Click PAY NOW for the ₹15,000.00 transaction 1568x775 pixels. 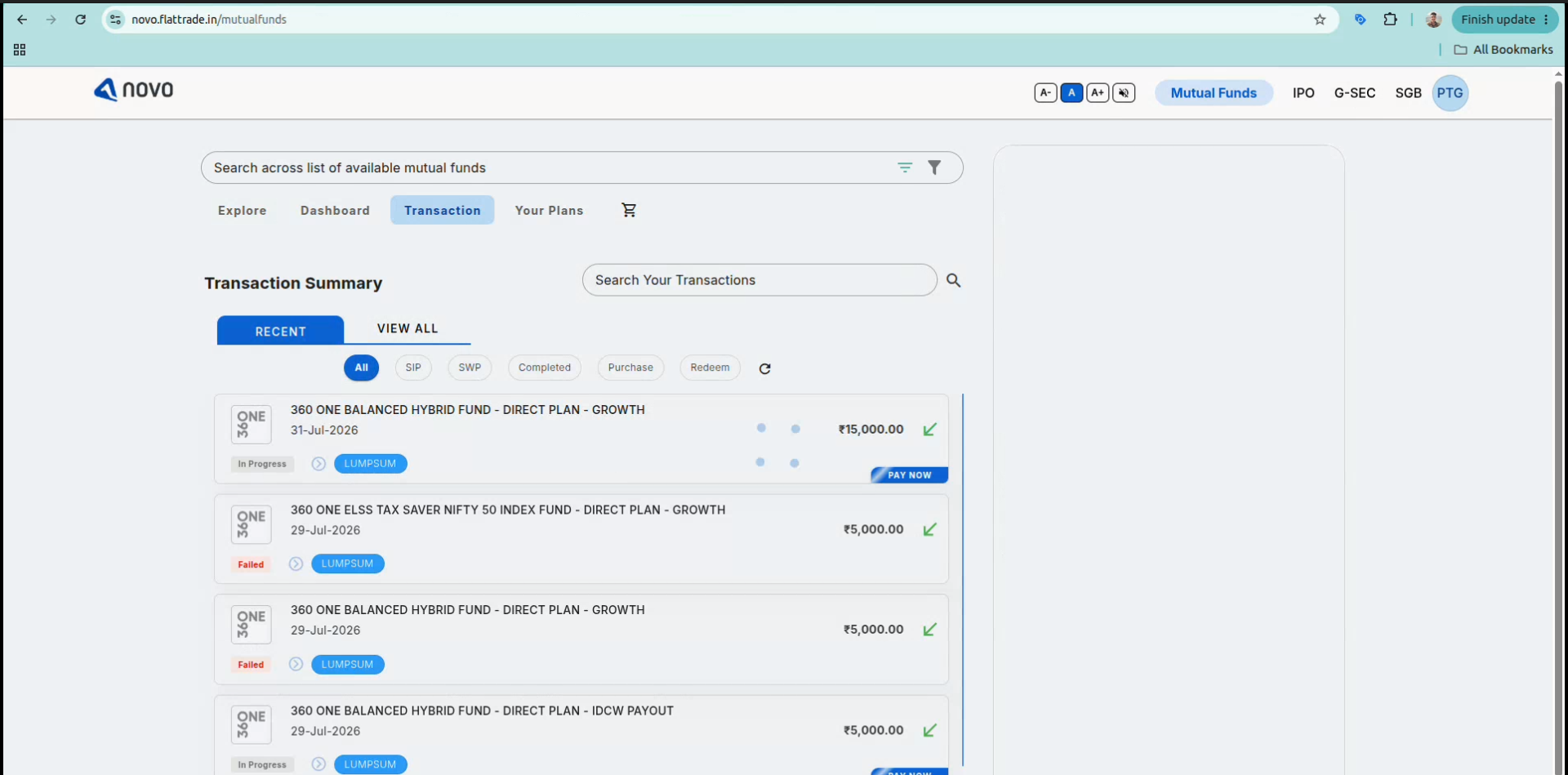click(910, 475)
